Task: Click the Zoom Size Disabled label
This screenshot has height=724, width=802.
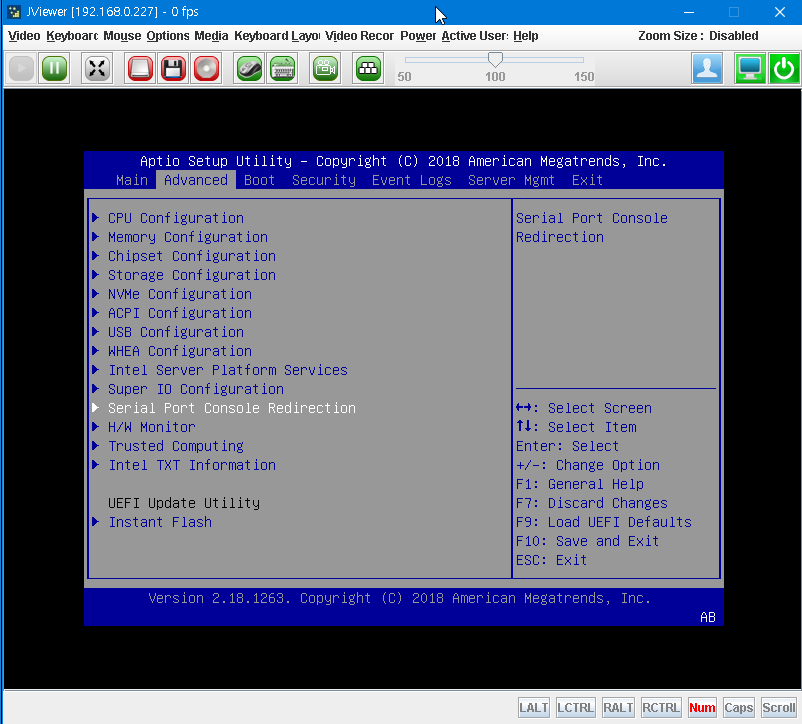Action: 698,36
